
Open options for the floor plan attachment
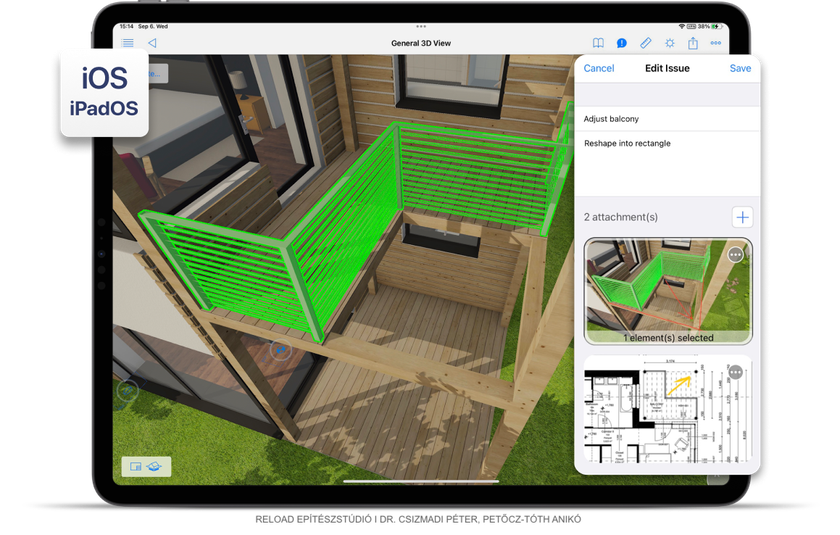736,372
